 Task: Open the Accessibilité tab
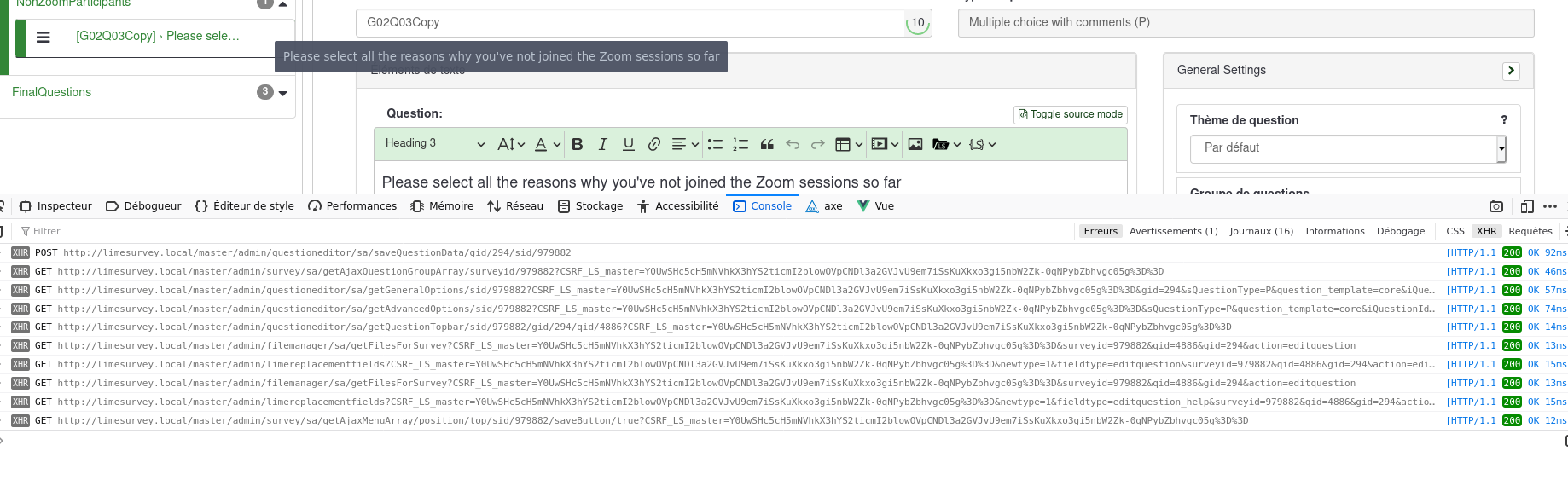click(678, 206)
